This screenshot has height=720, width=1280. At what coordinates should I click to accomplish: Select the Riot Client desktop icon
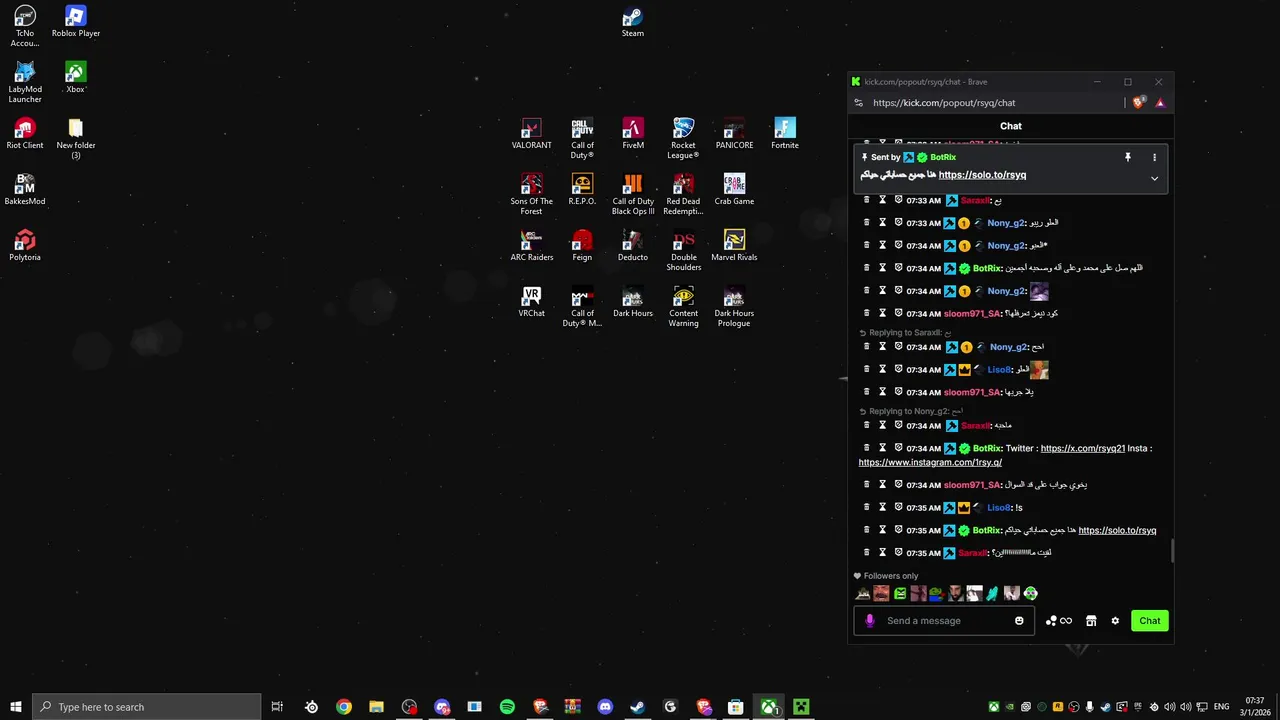pos(25,134)
